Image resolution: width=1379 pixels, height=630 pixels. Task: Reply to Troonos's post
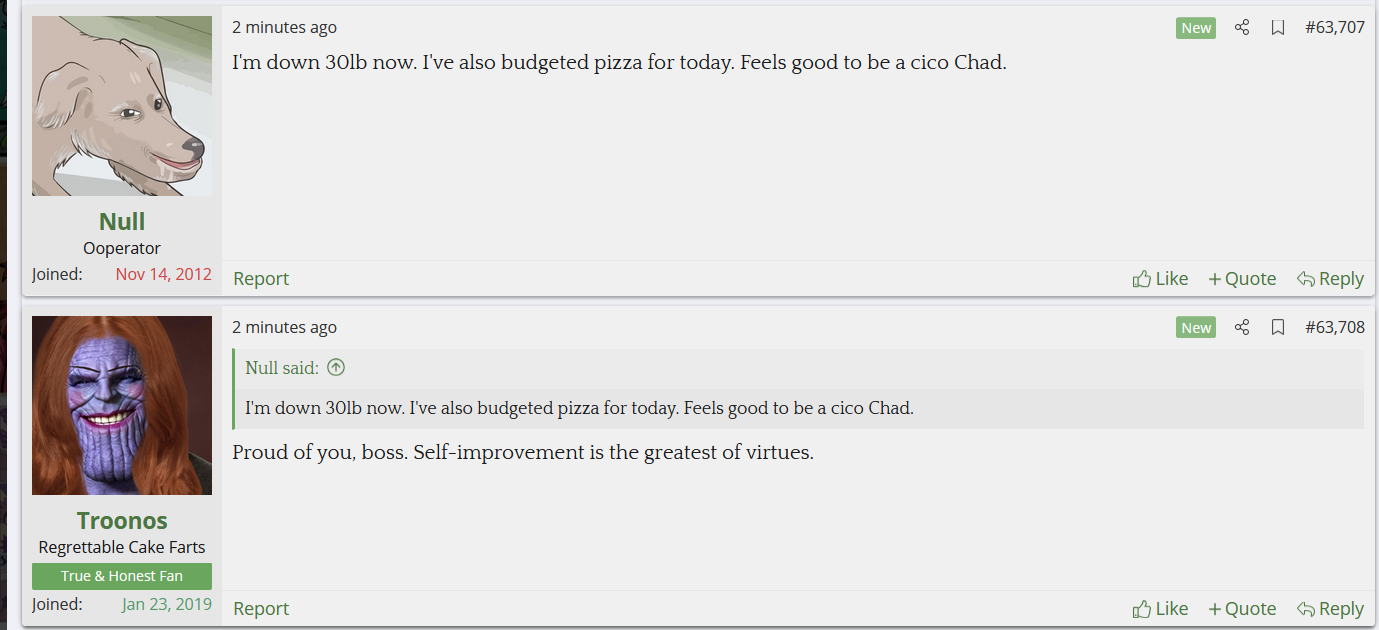[1330, 609]
